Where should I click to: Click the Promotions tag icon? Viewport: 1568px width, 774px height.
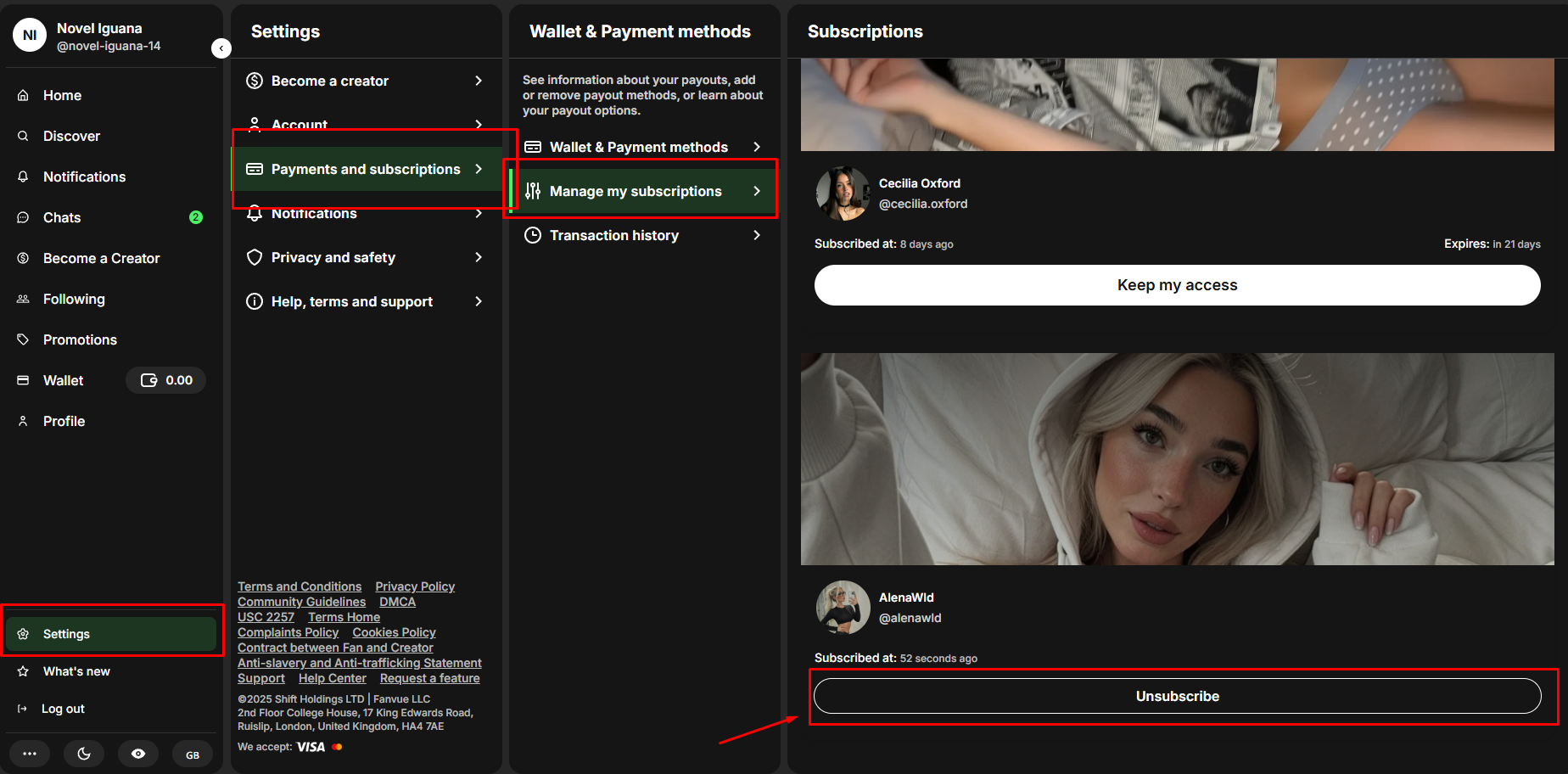[23, 339]
